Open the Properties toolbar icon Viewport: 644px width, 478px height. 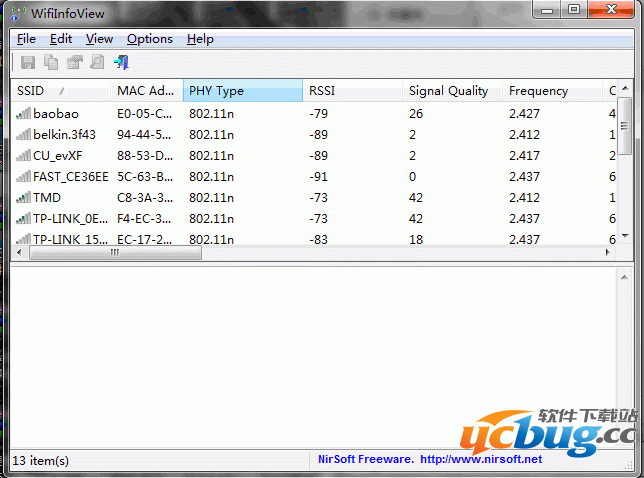coord(75,62)
